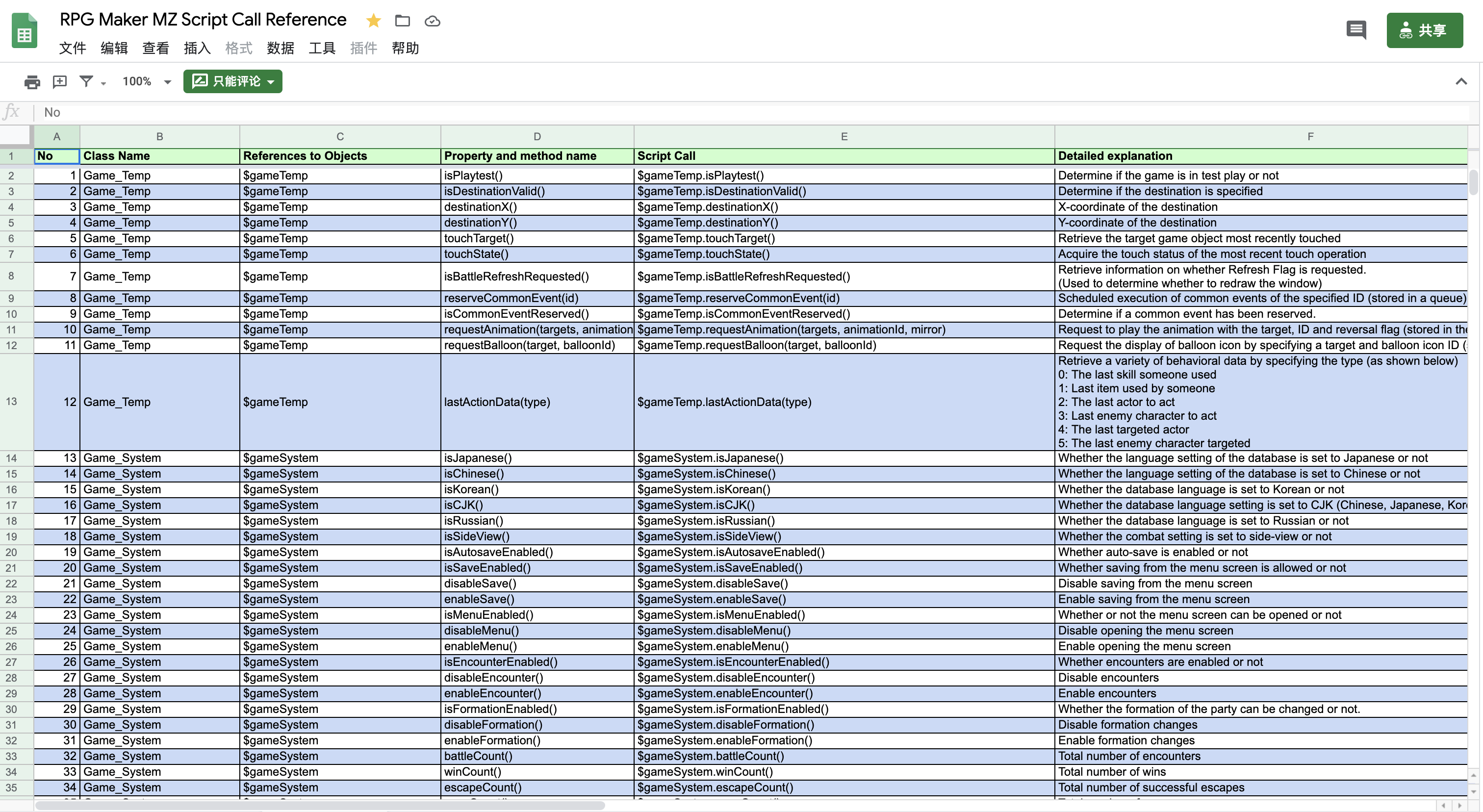The height and width of the screenshot is (812, 1483).
Task: Open the 只能评论 mode dropdown
Action: click(232, 81)
